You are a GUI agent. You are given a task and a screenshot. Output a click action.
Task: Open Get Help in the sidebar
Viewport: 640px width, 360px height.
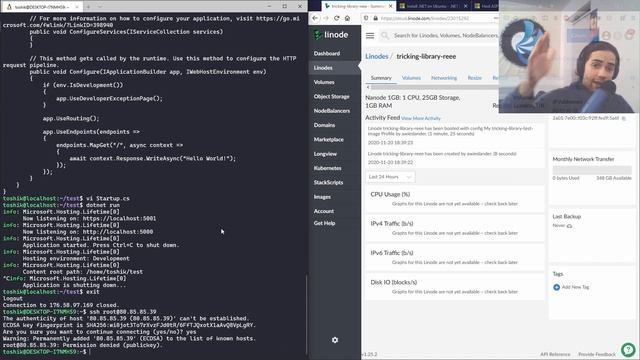coord(324,223)
